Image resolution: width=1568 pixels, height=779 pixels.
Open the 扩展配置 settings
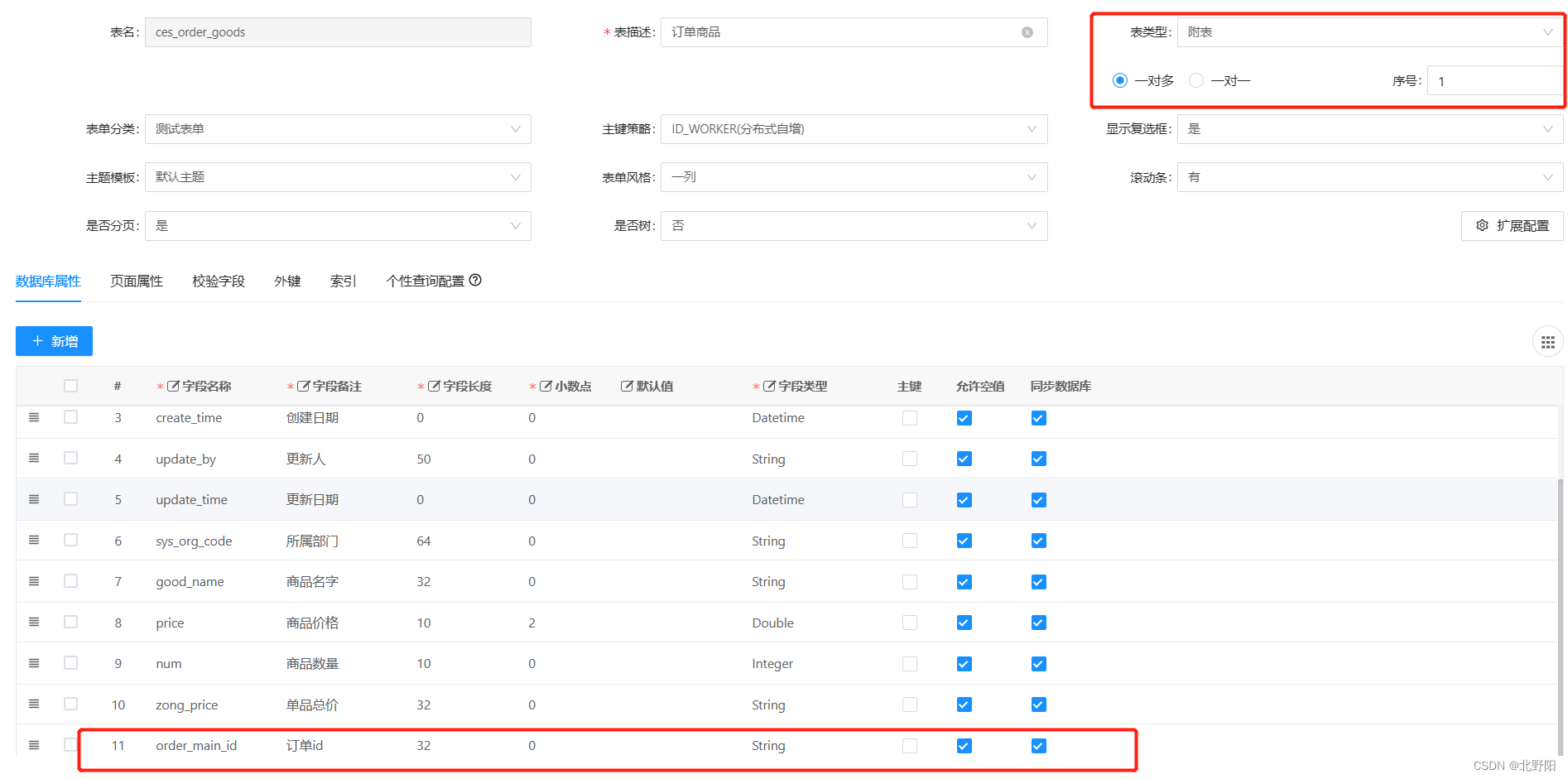click(x=1512, y=225)
